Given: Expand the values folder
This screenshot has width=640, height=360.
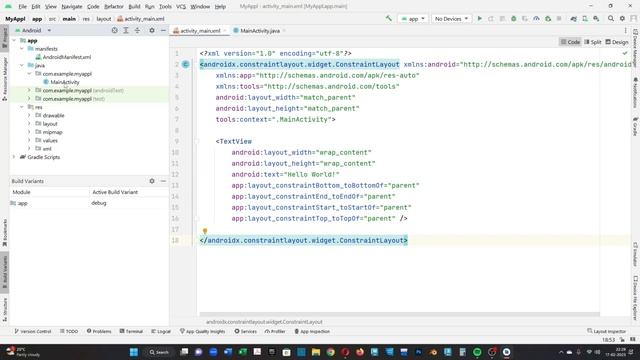Looking at the screenshot, I should [x=29, y=140].
